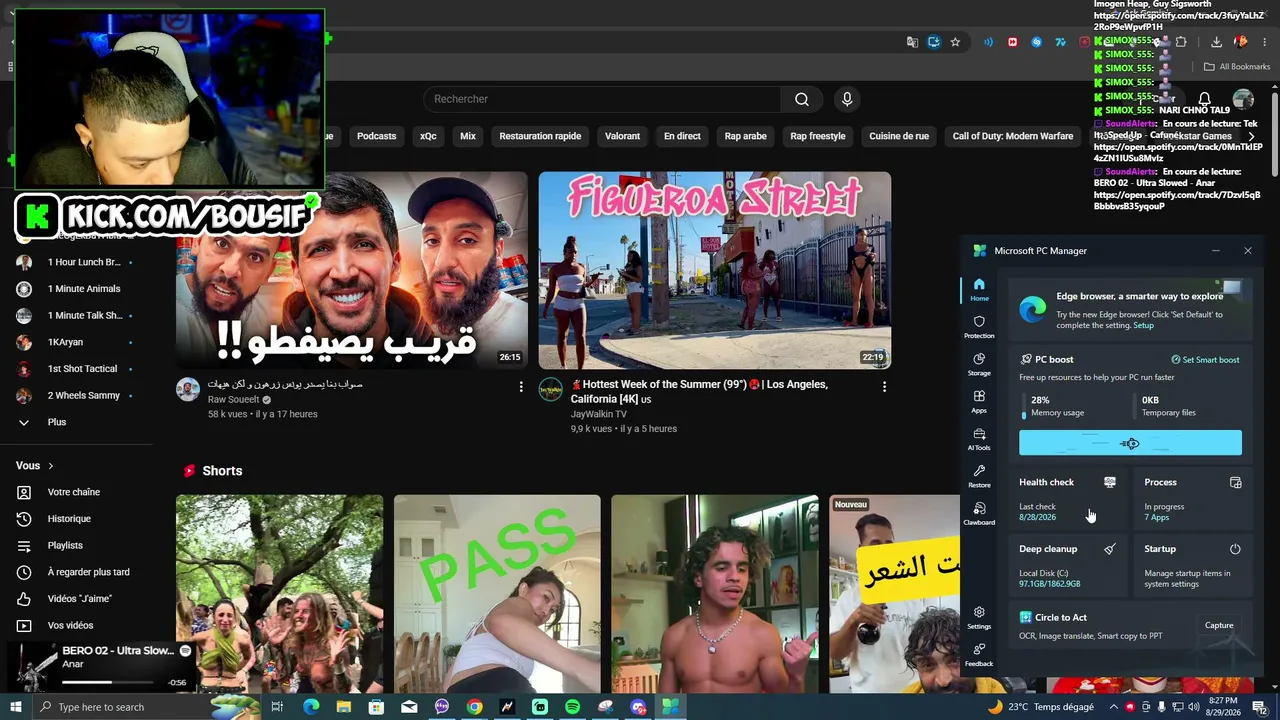Open Clawboard in PC Manager sidebar
The height and width of the screenshot is (720, 1280).
click(979, 514)
